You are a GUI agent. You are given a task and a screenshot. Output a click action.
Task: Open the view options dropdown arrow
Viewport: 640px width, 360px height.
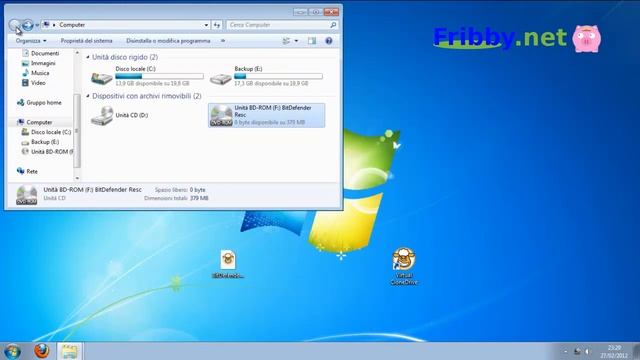coord(296,41)
